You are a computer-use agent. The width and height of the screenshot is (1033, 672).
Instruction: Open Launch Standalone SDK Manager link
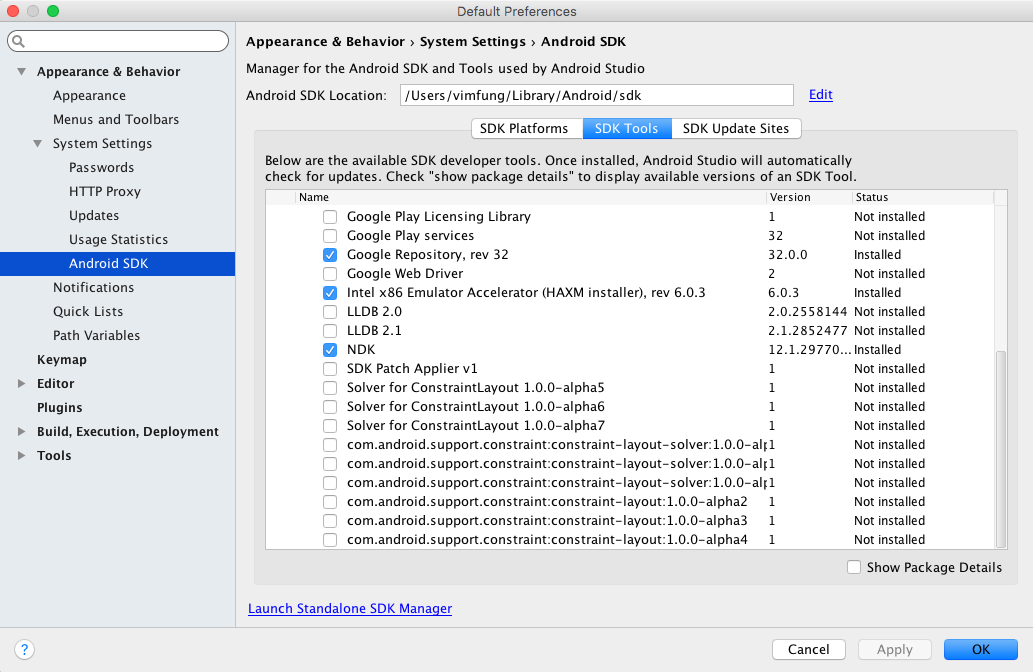click(349, 608)
